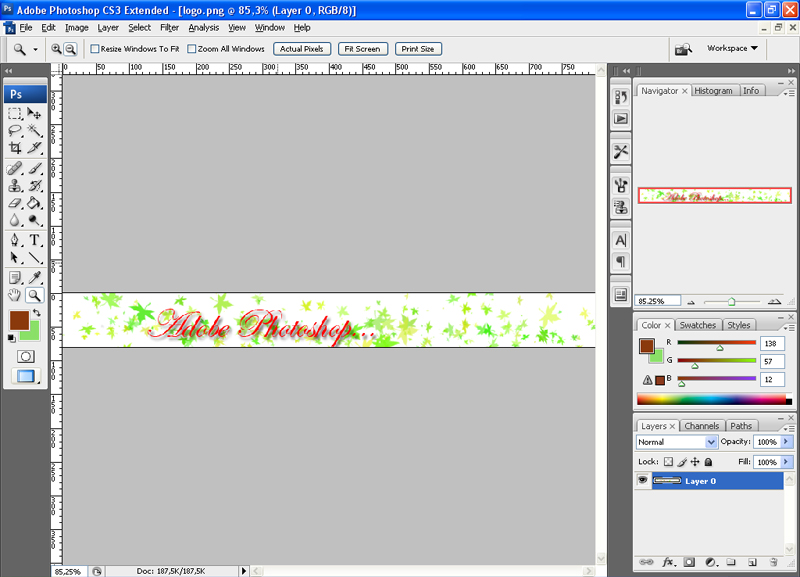Switch to the Histogram tab

pyautogui.click(x=713, y=91)
